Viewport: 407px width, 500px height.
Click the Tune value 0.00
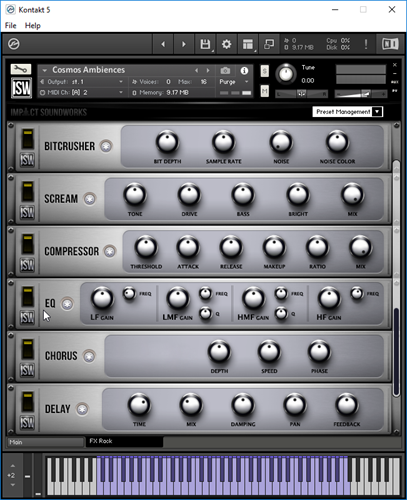click(x=308, y=81)
